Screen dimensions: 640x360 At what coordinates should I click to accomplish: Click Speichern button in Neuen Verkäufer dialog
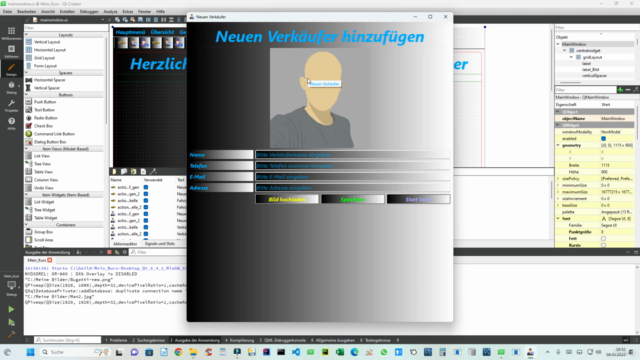coord(353,199)
